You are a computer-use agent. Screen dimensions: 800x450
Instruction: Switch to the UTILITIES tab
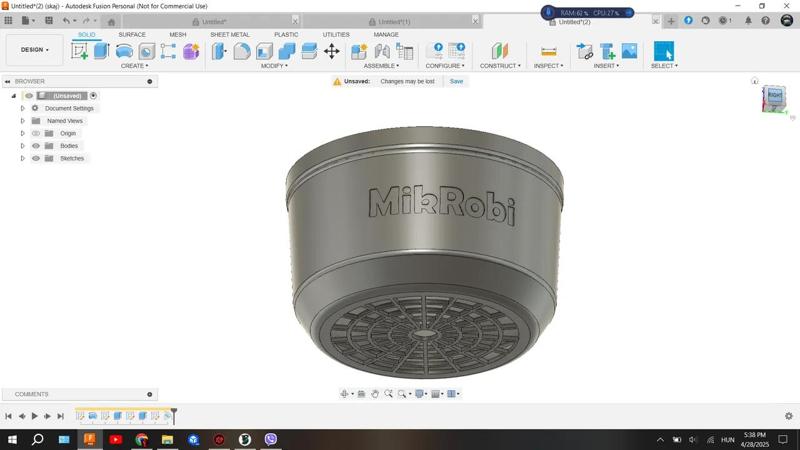tap(336, 34)
